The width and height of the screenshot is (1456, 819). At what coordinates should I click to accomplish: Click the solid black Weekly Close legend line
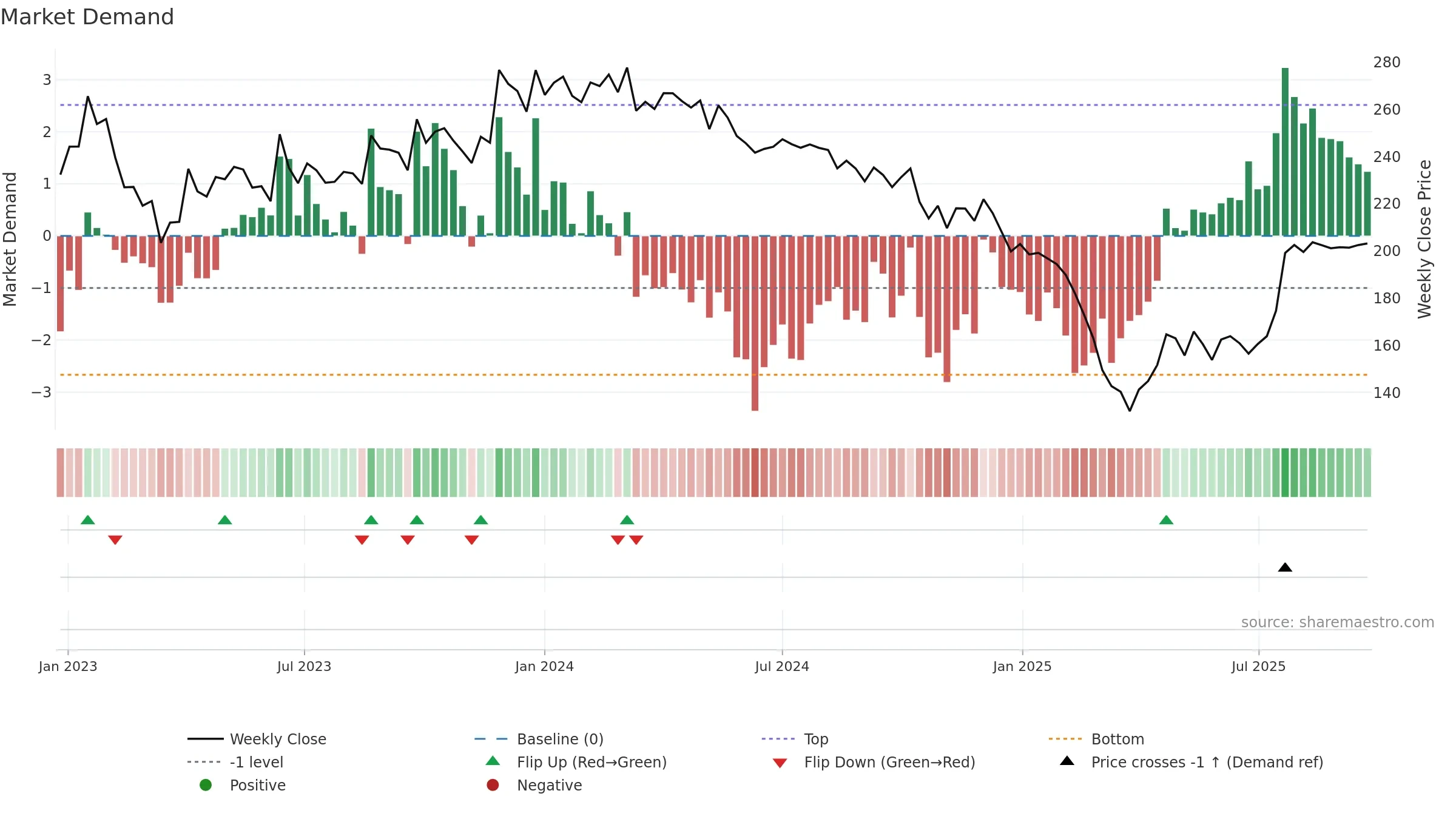pos(206,739)
